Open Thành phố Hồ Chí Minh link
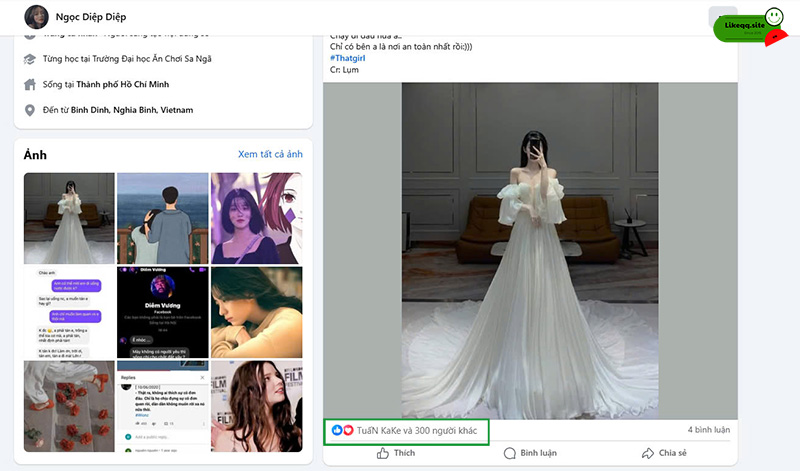Image resolution: width=800 pixels, height=471 pixels. pos(122,84)
